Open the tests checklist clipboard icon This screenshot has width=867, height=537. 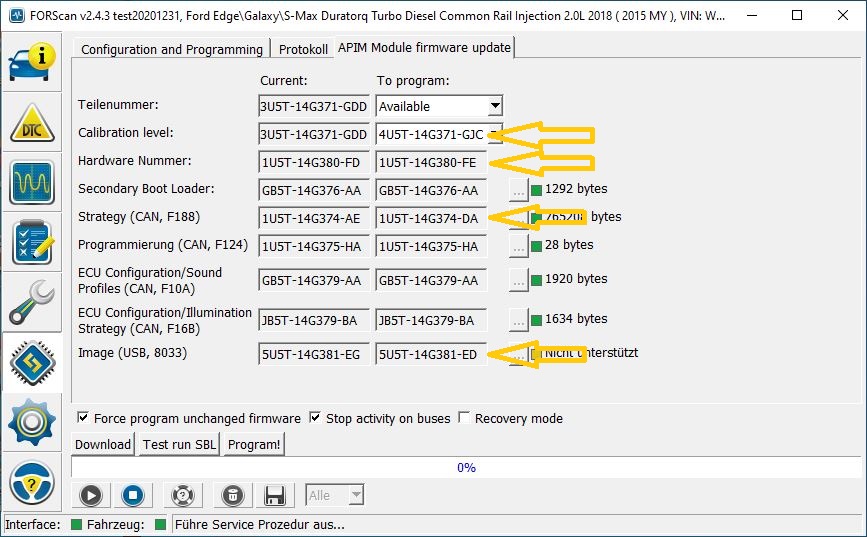[x=33, y=243]
